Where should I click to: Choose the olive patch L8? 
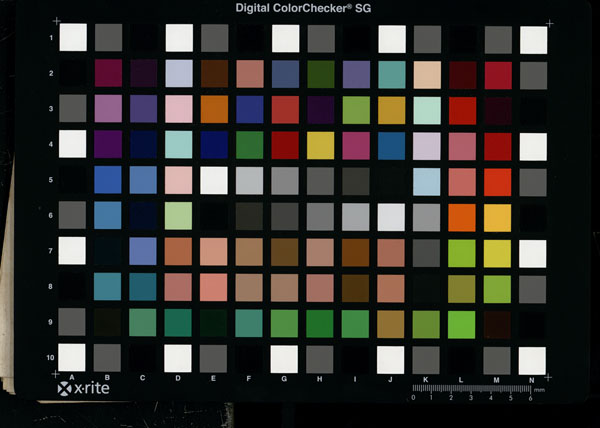461,289
